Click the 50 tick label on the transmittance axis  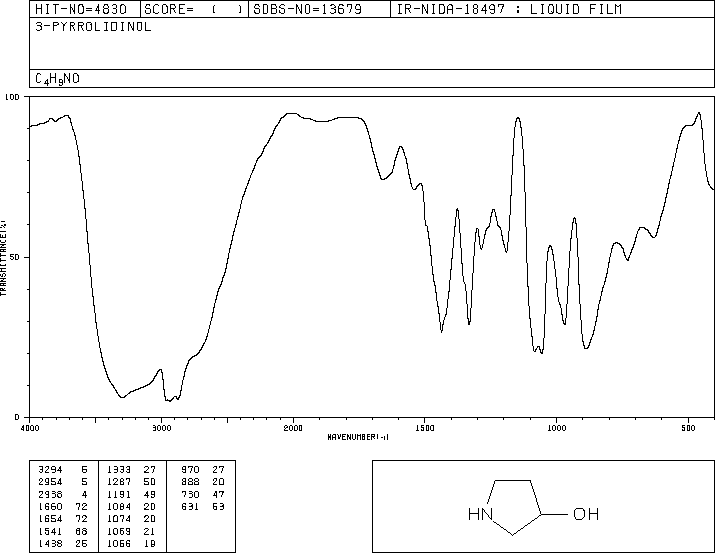(15, 257)
